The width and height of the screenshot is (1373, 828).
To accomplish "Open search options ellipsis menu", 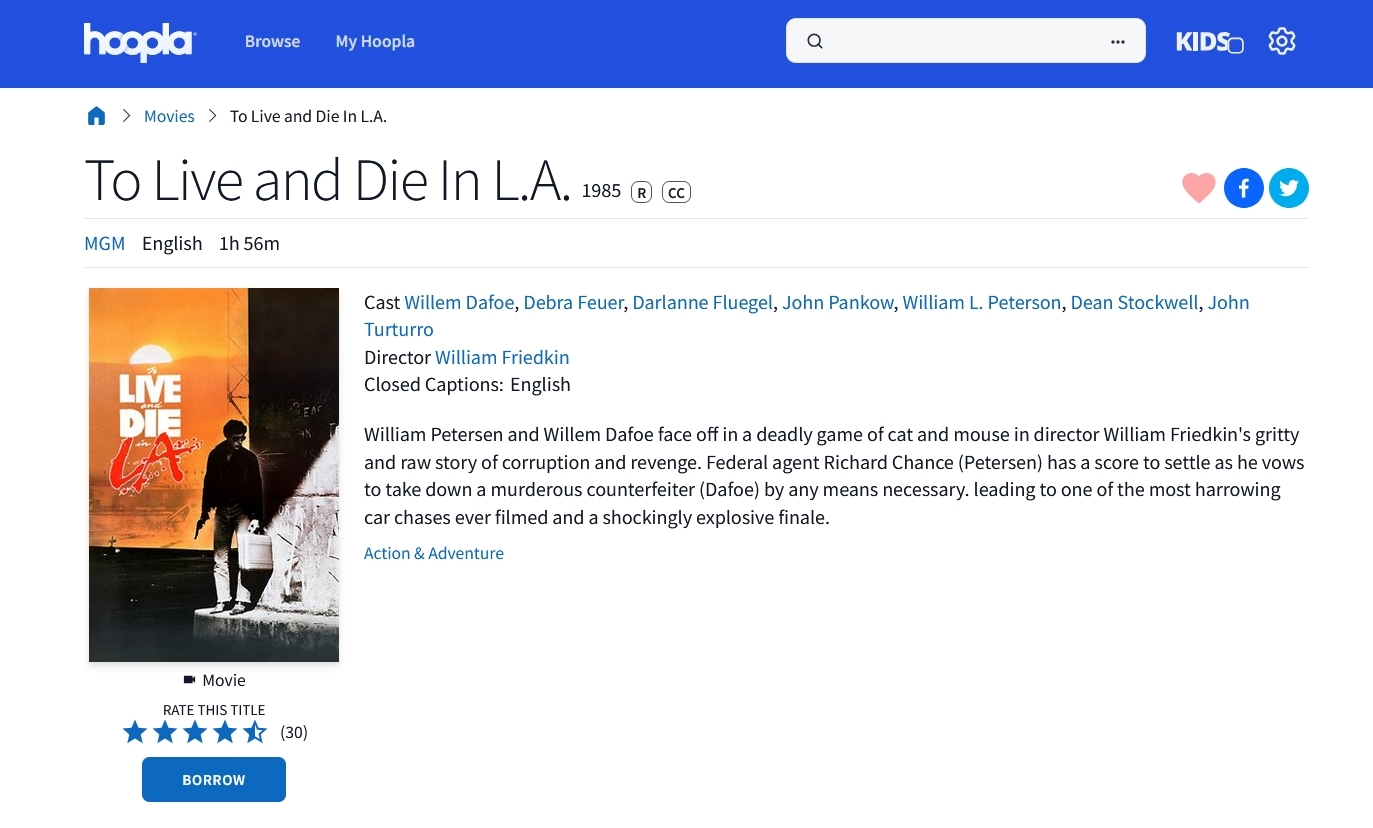I will point(1117,41).
